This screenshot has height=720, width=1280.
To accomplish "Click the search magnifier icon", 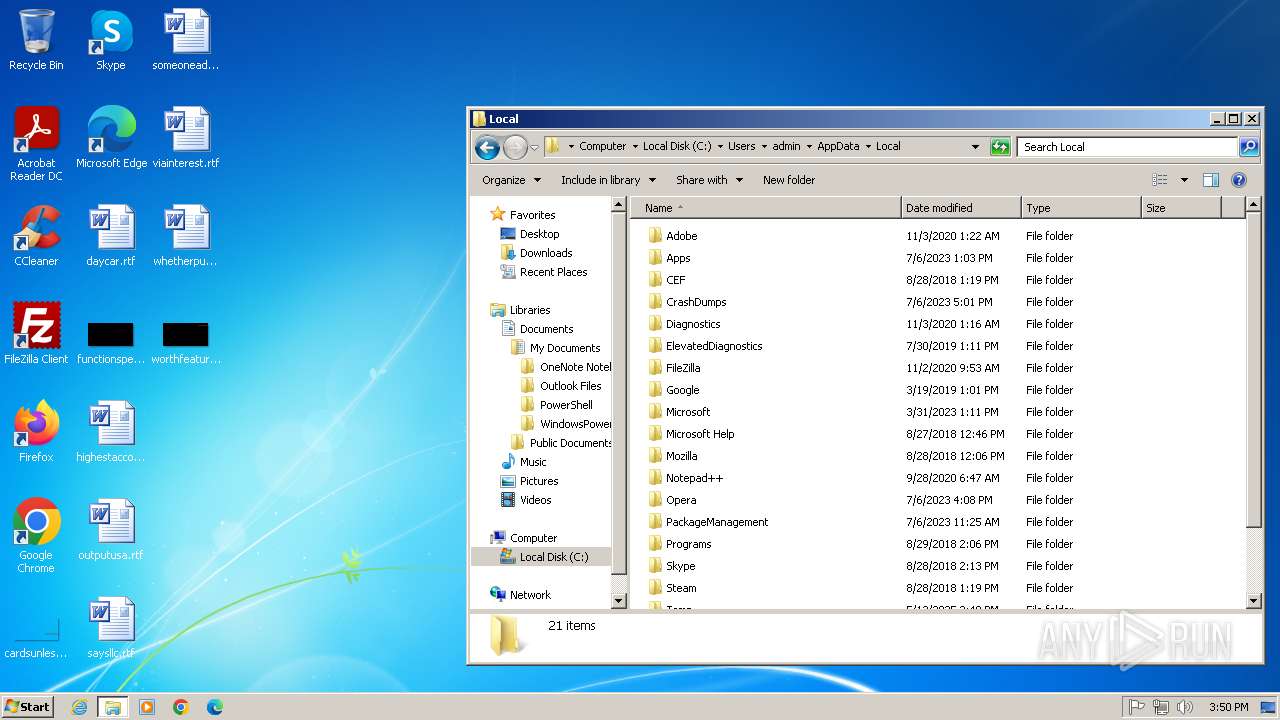I will pyautogui.click(x=1249, y=147).
